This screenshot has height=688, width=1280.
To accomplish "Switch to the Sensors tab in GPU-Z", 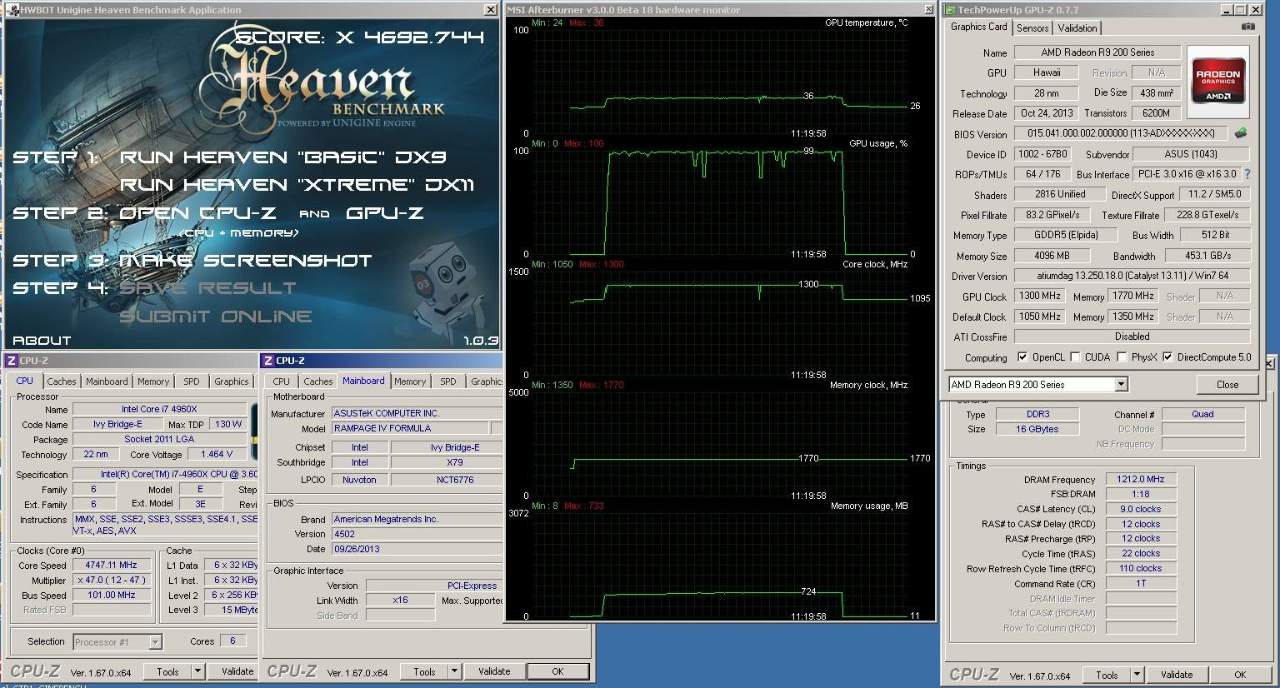I will pos(1033,28).
